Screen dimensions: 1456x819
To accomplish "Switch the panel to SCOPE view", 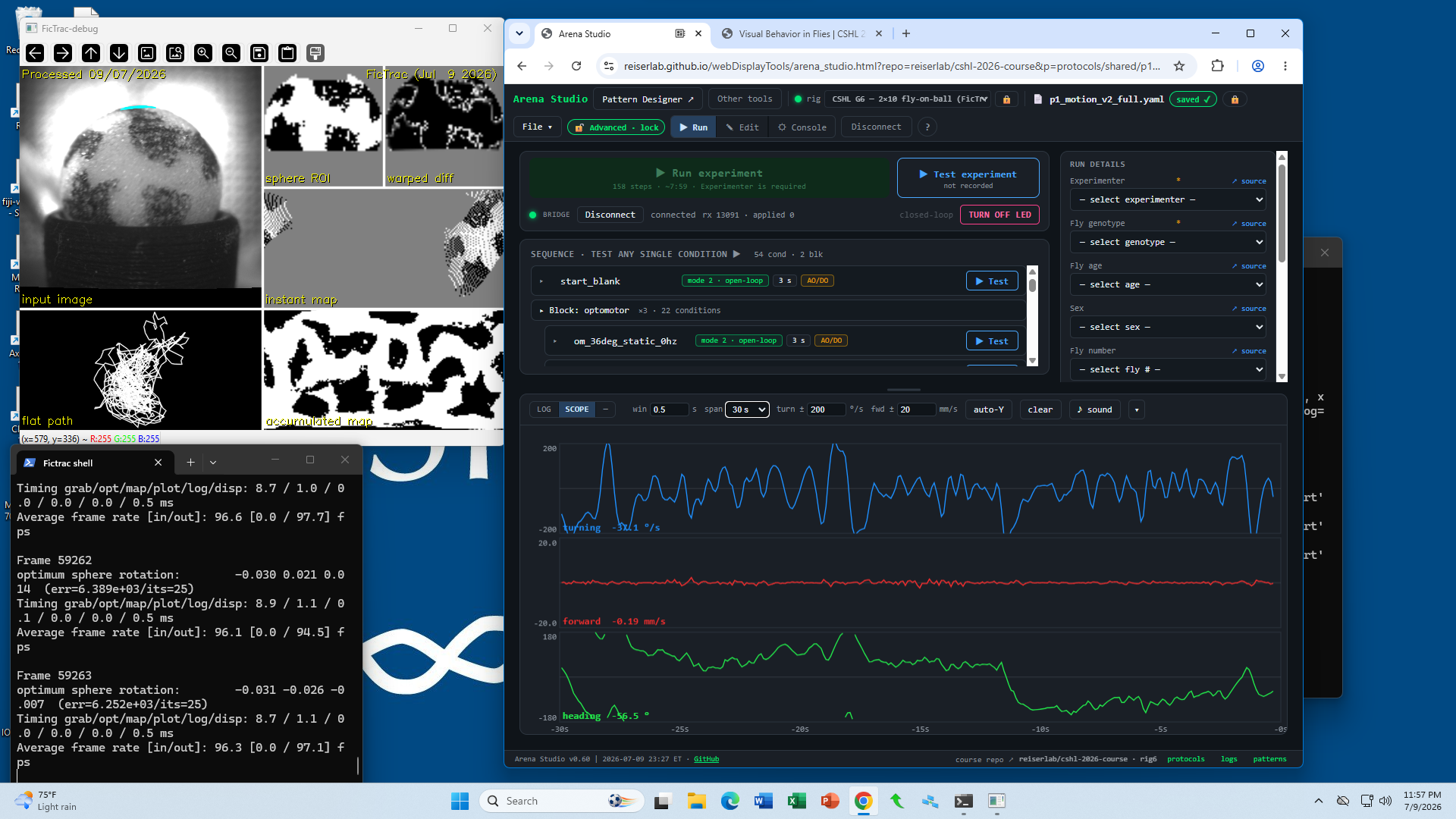I will (577, 409).
